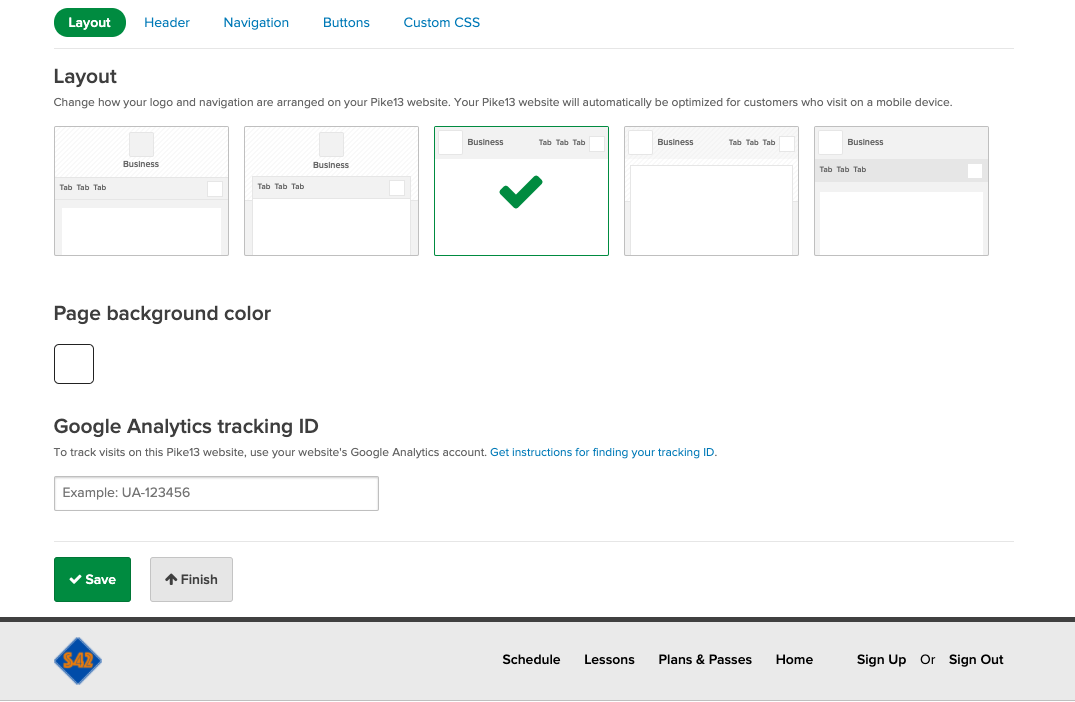Click the S42 diamond logo in footer
Screen dimensions: 1075x702
coord(78,661)
